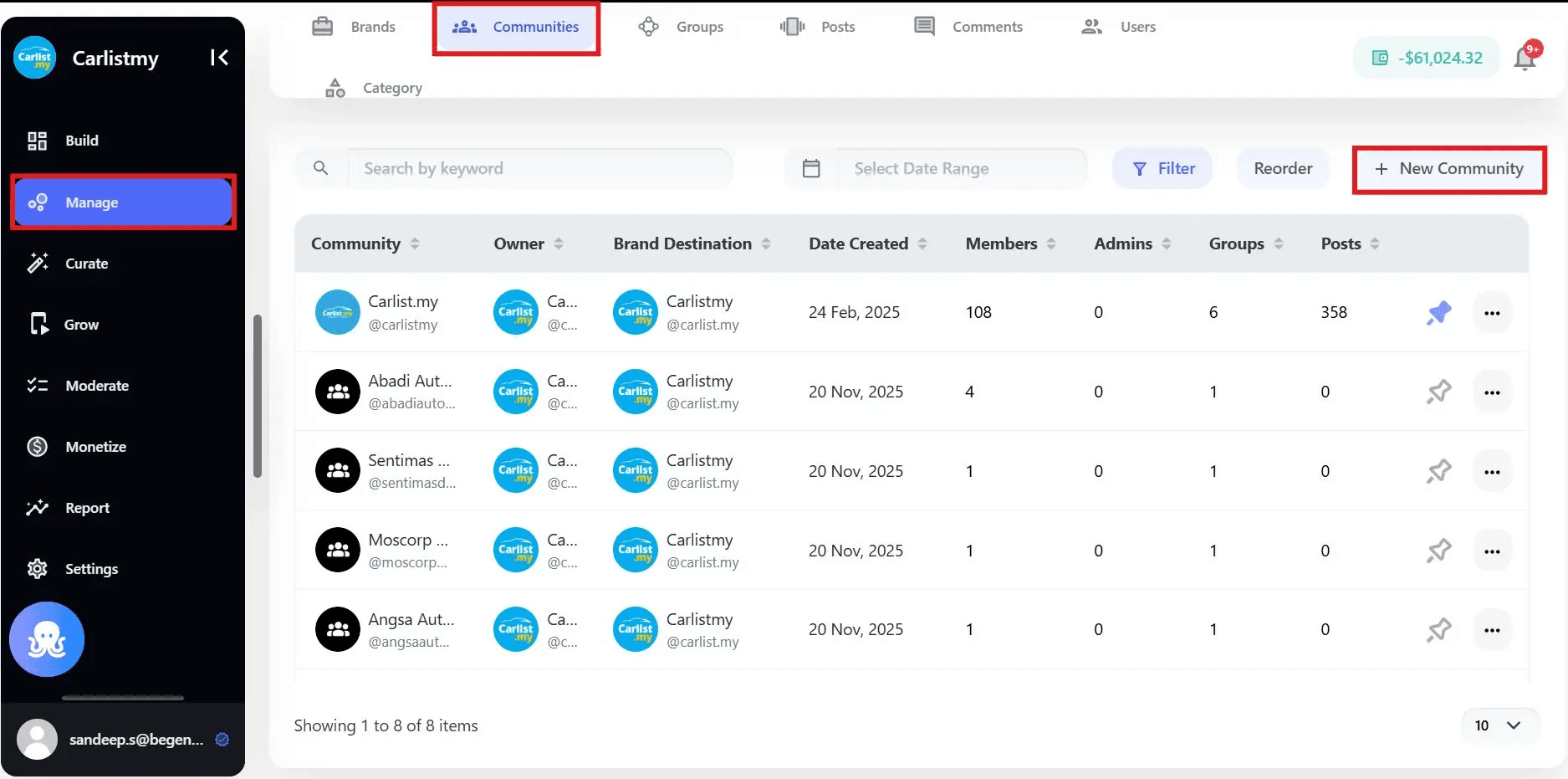
Task: Switch to the Brands tab
Action: tap(354, 27)
